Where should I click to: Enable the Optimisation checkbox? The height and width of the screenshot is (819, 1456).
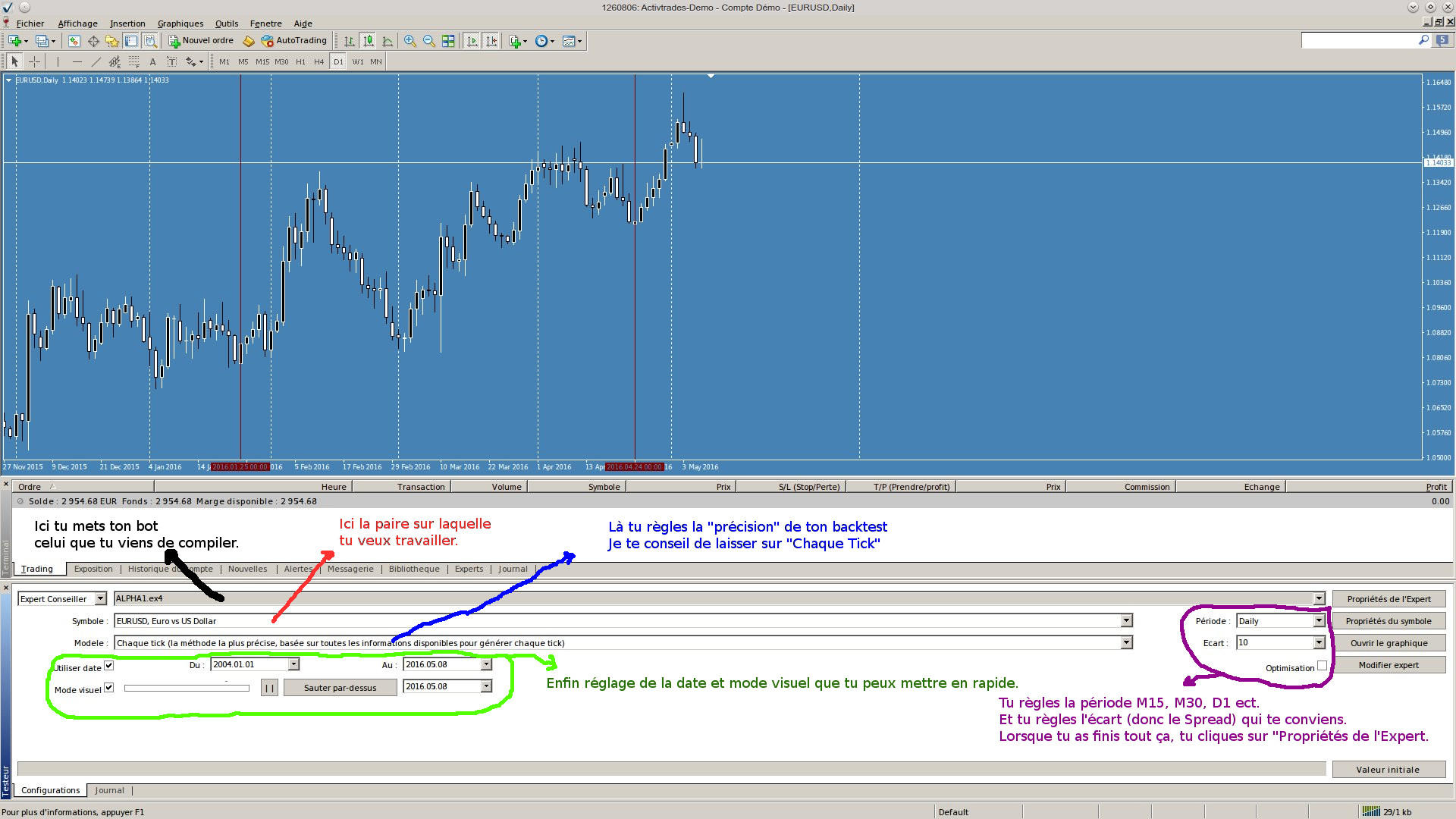[1322, 666]
